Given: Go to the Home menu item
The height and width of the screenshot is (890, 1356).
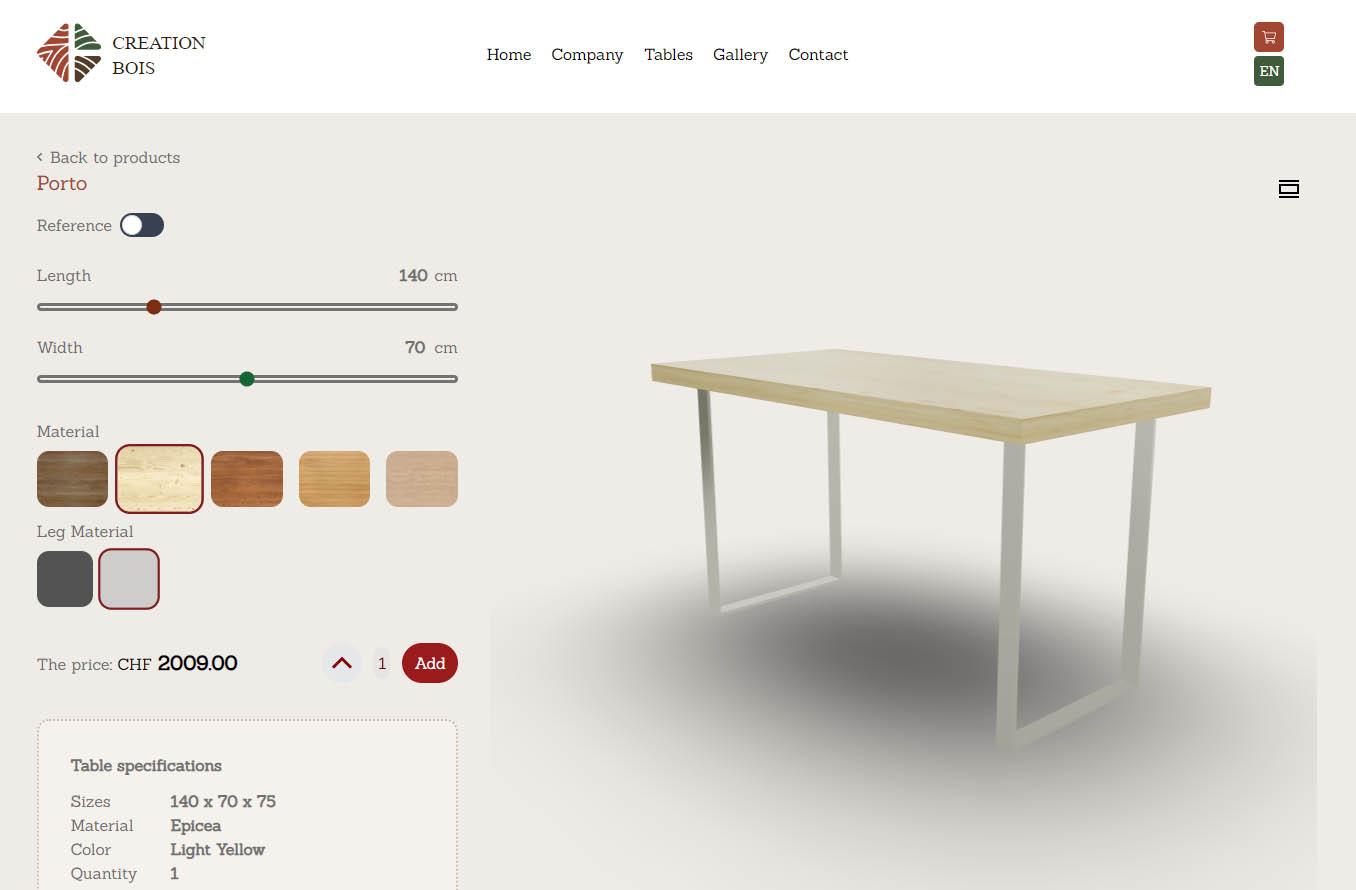Looking at the screenshot, I should 509,55.
